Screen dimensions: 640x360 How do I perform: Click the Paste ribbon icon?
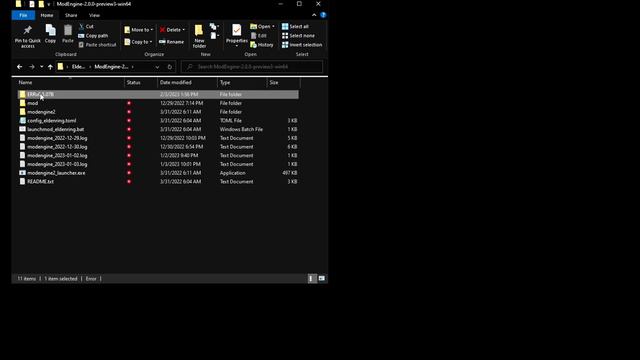coord(68,34)
